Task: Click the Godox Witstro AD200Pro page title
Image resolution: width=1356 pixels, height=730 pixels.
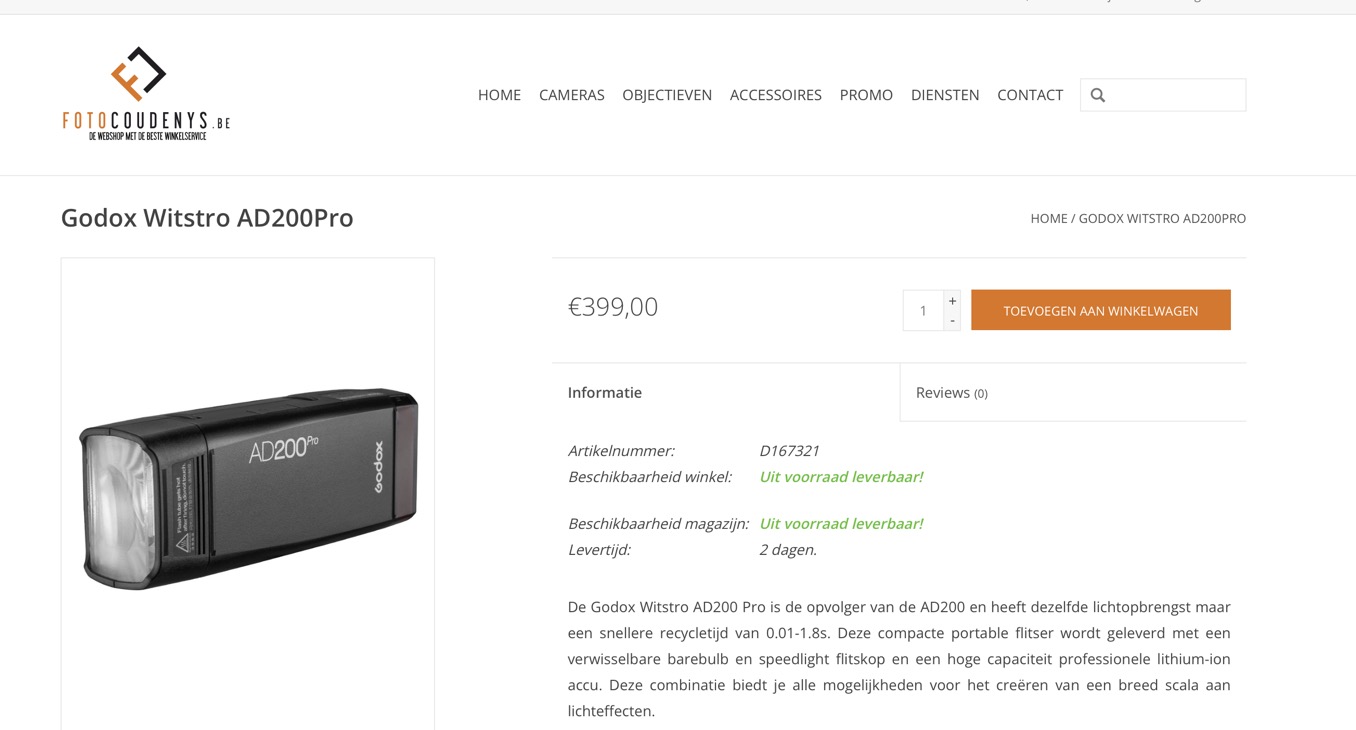Action: pyautogui.click(x=207, y=218)
